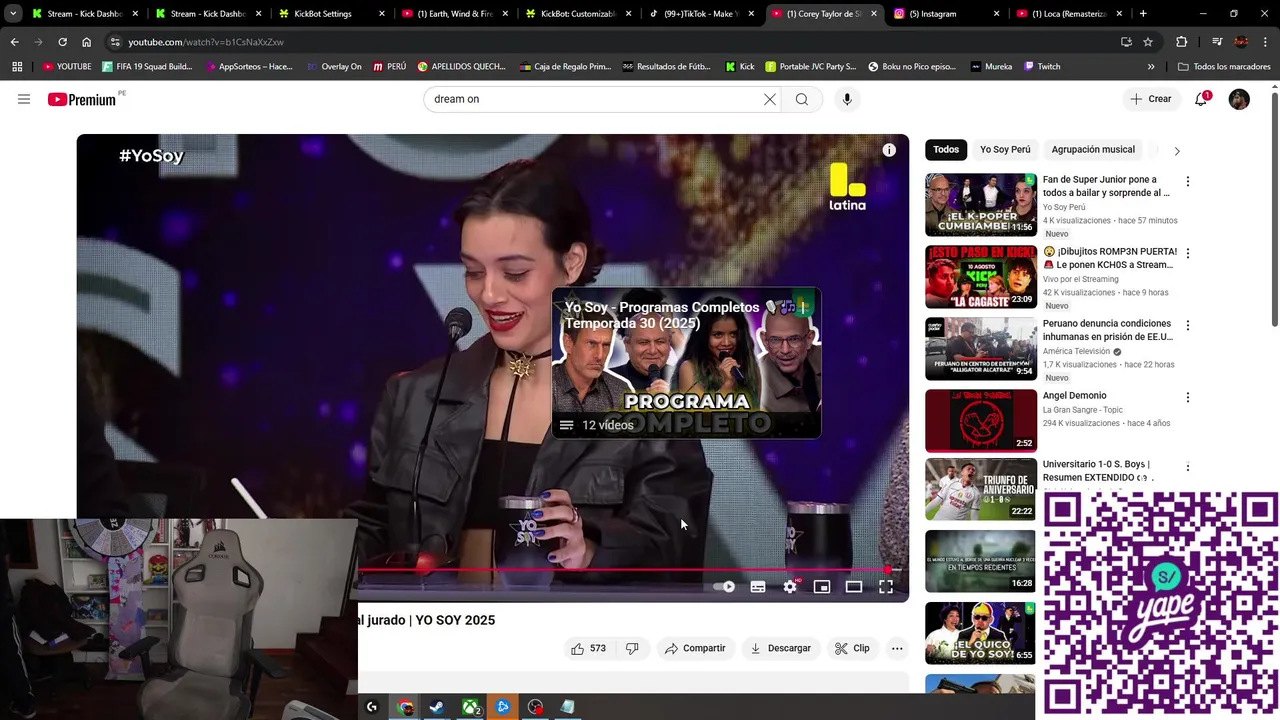Close the Instagram browser tab
Screen dimensions: 1280x720
997,14
